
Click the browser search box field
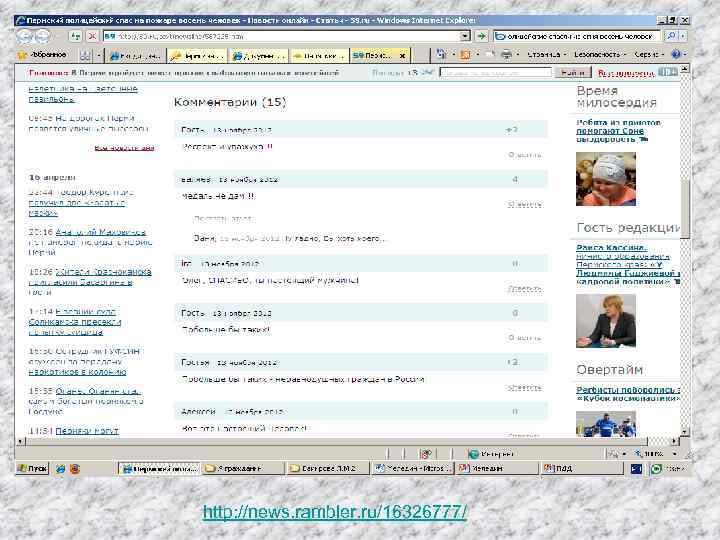[x=576, y=36]
